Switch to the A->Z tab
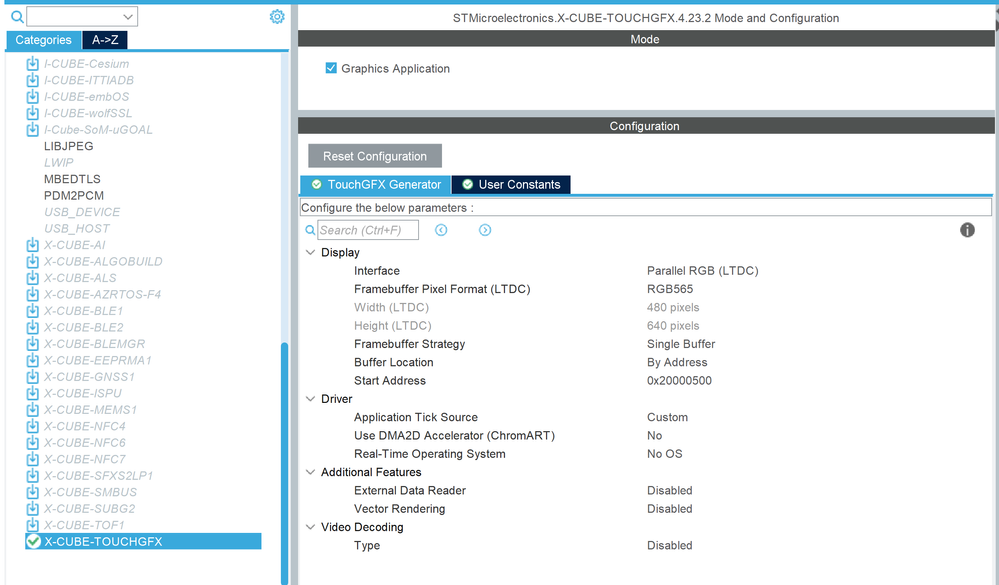Viewport: 999px width, 585px height. point(105,40)
